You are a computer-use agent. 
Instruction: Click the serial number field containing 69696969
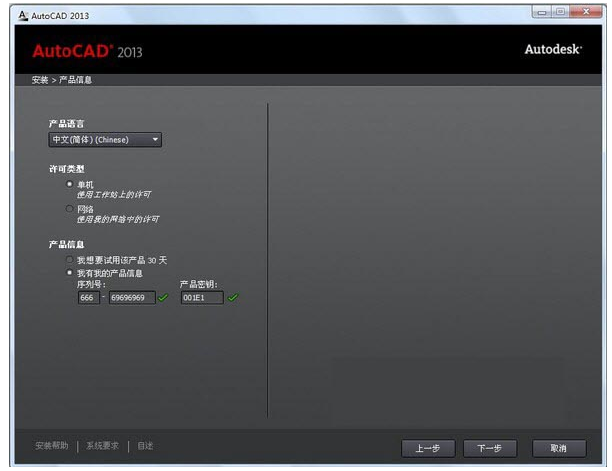(x=131, y=297)
